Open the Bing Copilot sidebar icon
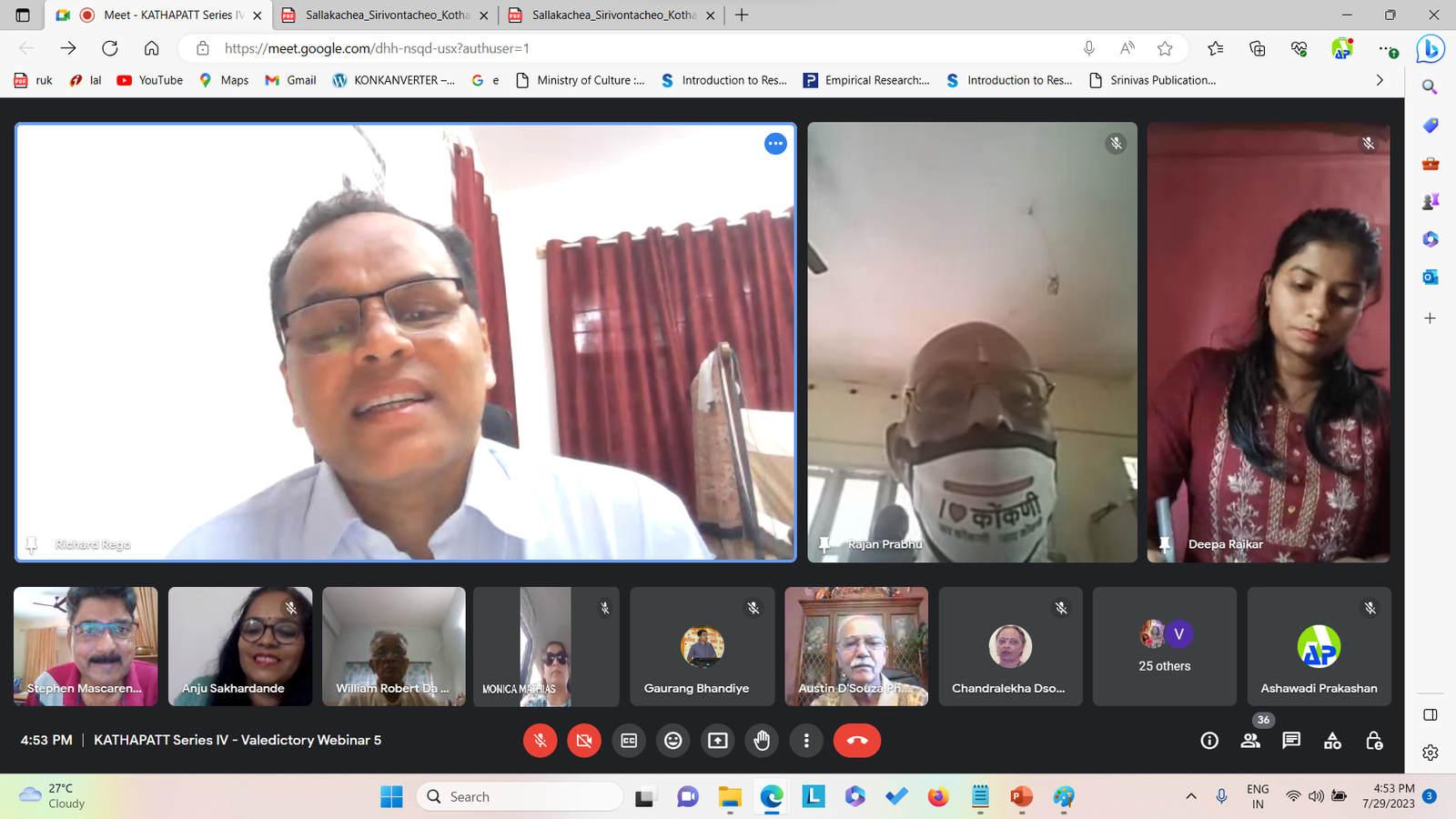The height and width of the screenshot is (819, 1456). pyautogui.click(x=1431, y=48)
